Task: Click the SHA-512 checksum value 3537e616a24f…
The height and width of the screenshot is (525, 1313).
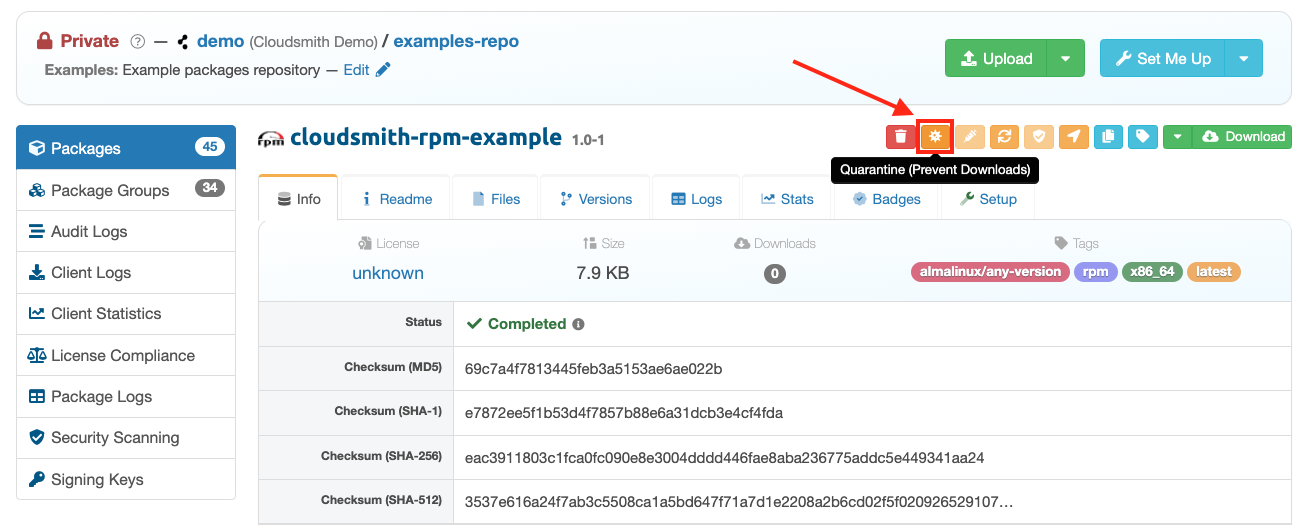Action: (739, 500)
